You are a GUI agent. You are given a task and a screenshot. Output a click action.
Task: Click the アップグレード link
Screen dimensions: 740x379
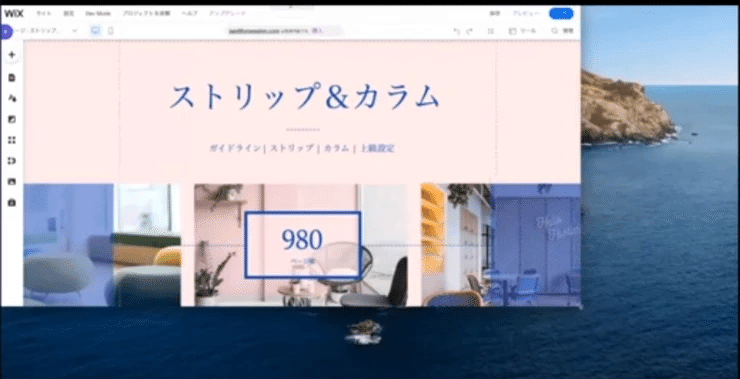coord(227,13)
